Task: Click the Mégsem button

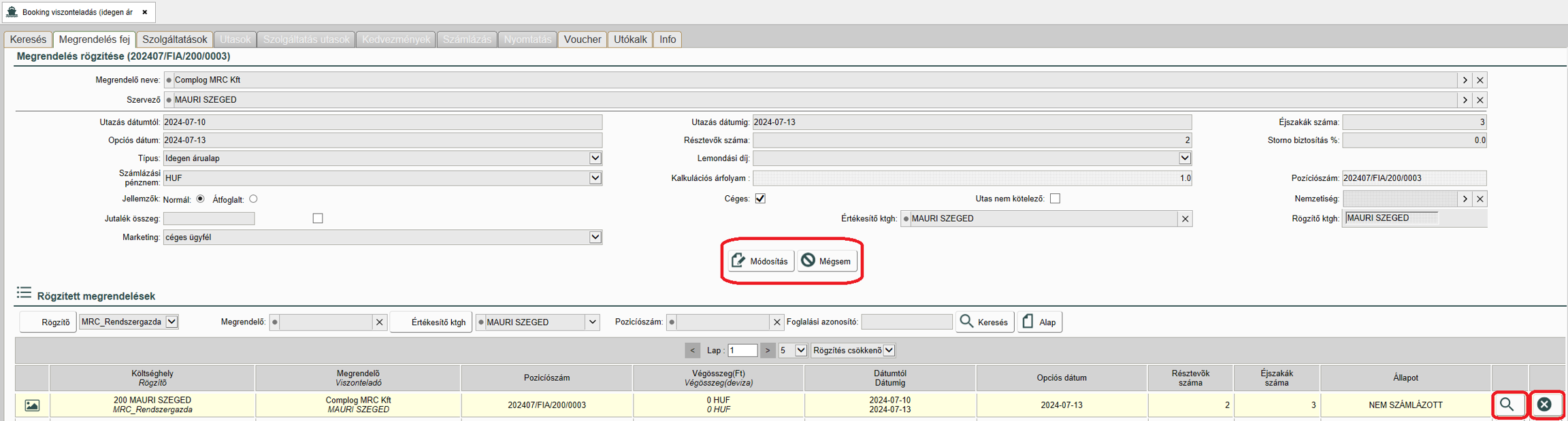Action: (827, 261)
